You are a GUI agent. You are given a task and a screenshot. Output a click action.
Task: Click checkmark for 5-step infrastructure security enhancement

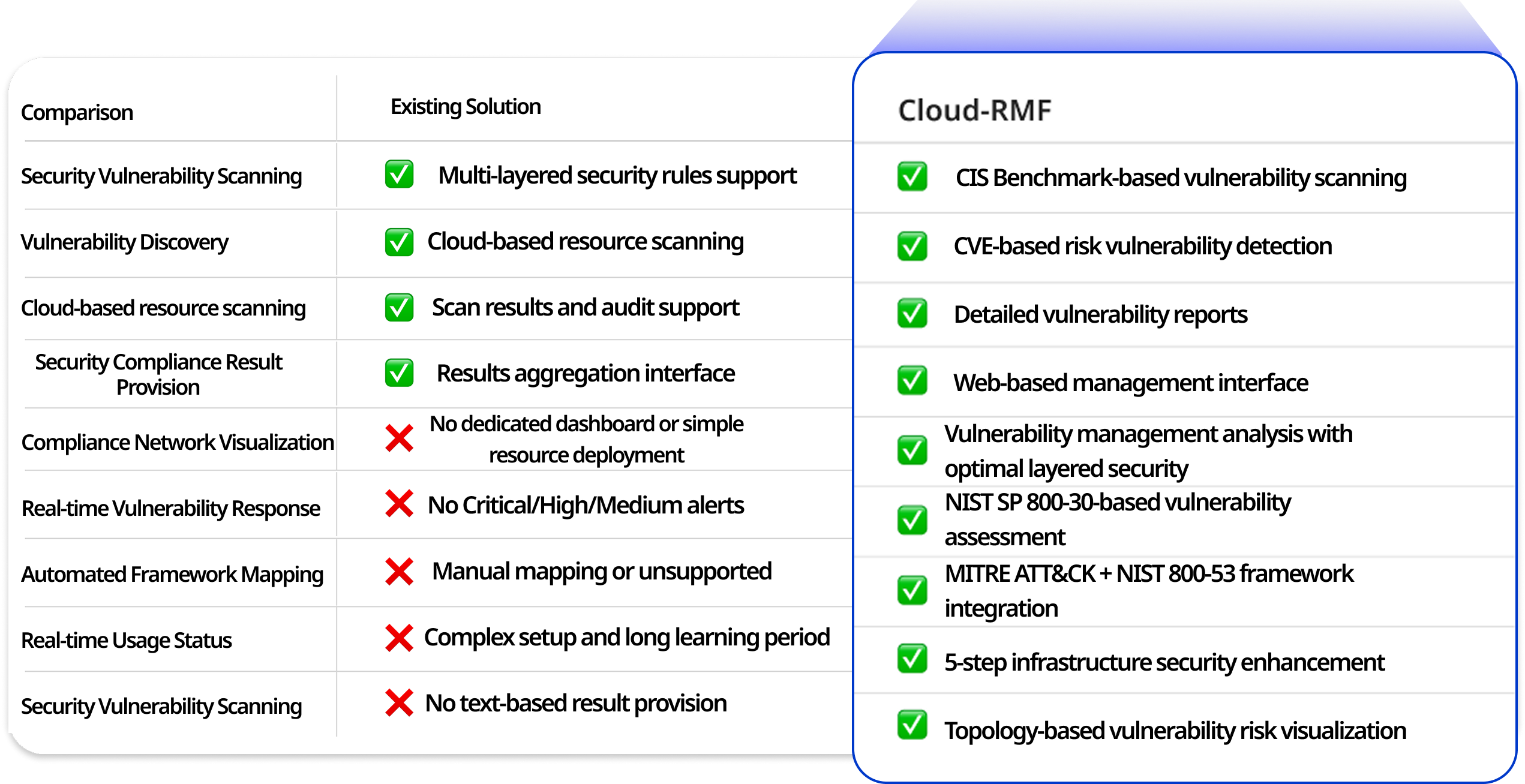912,659
